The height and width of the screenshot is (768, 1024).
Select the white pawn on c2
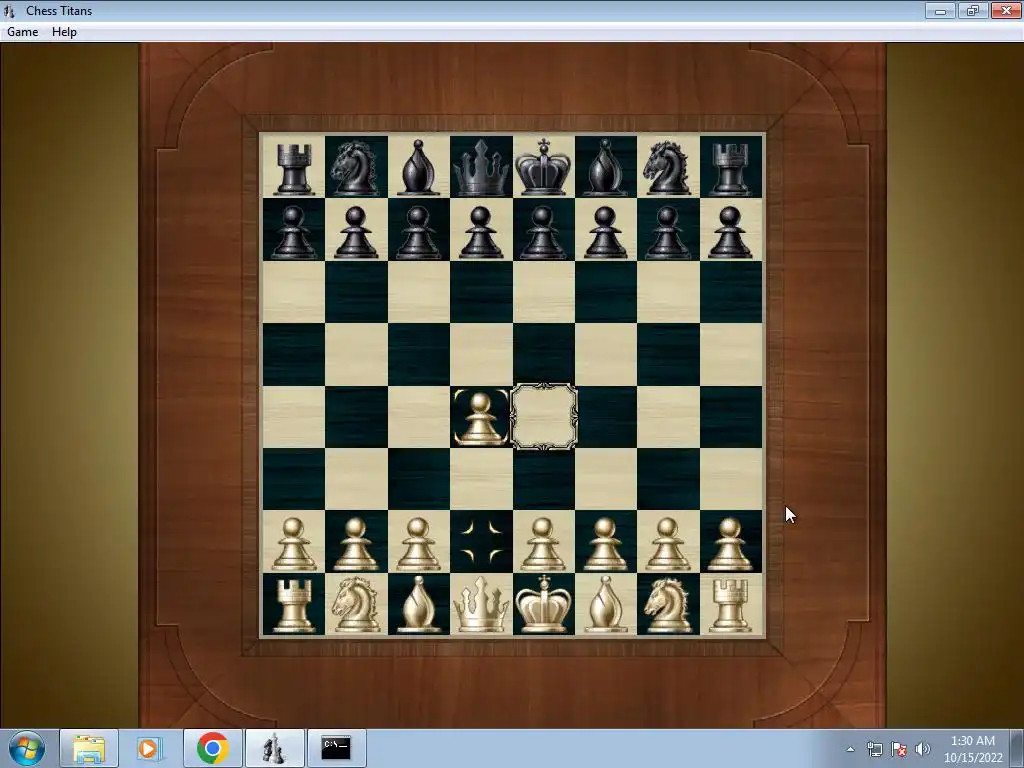pyautogui.click(x=419, y=543)
